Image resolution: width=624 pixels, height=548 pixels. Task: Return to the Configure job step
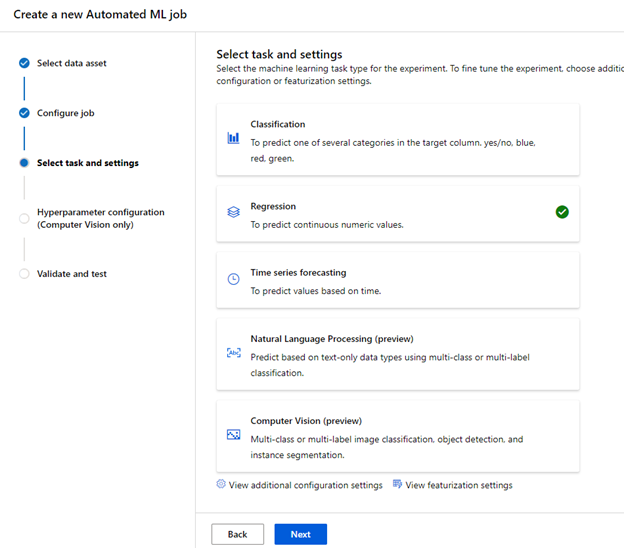[65, 113]
